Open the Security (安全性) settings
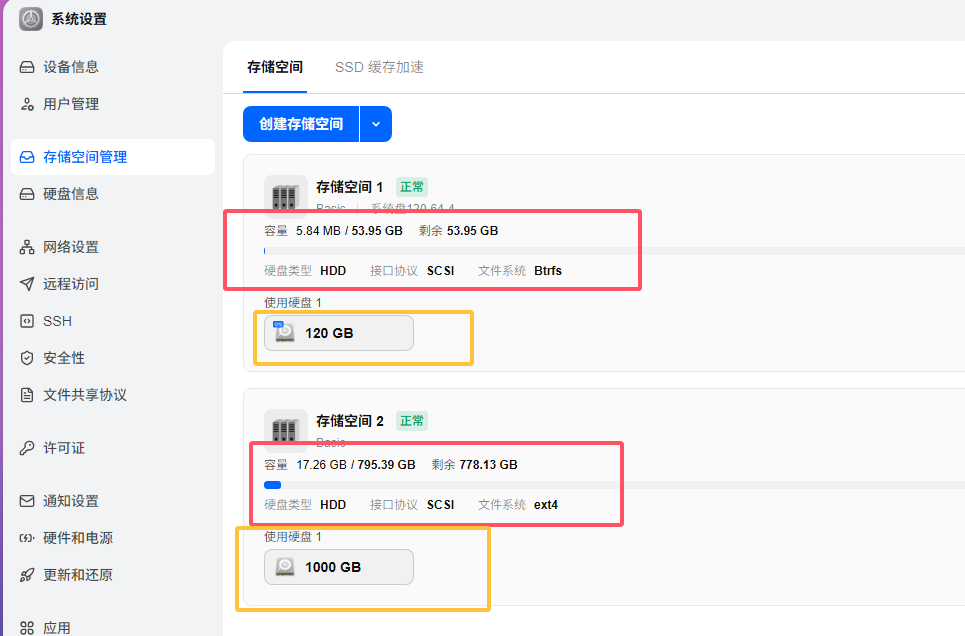 click(113, 358)
